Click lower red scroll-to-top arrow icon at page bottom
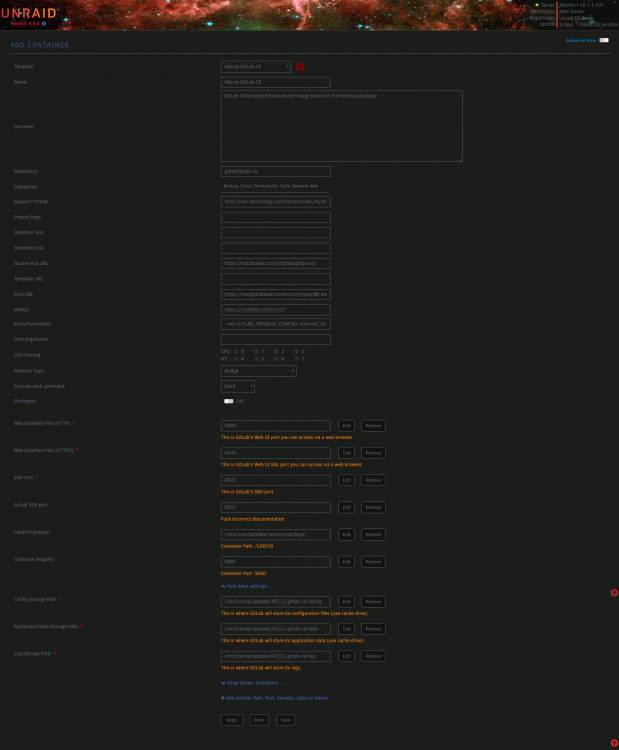The height and width of the screenshot is (750, 619). [x=614, y=743]
